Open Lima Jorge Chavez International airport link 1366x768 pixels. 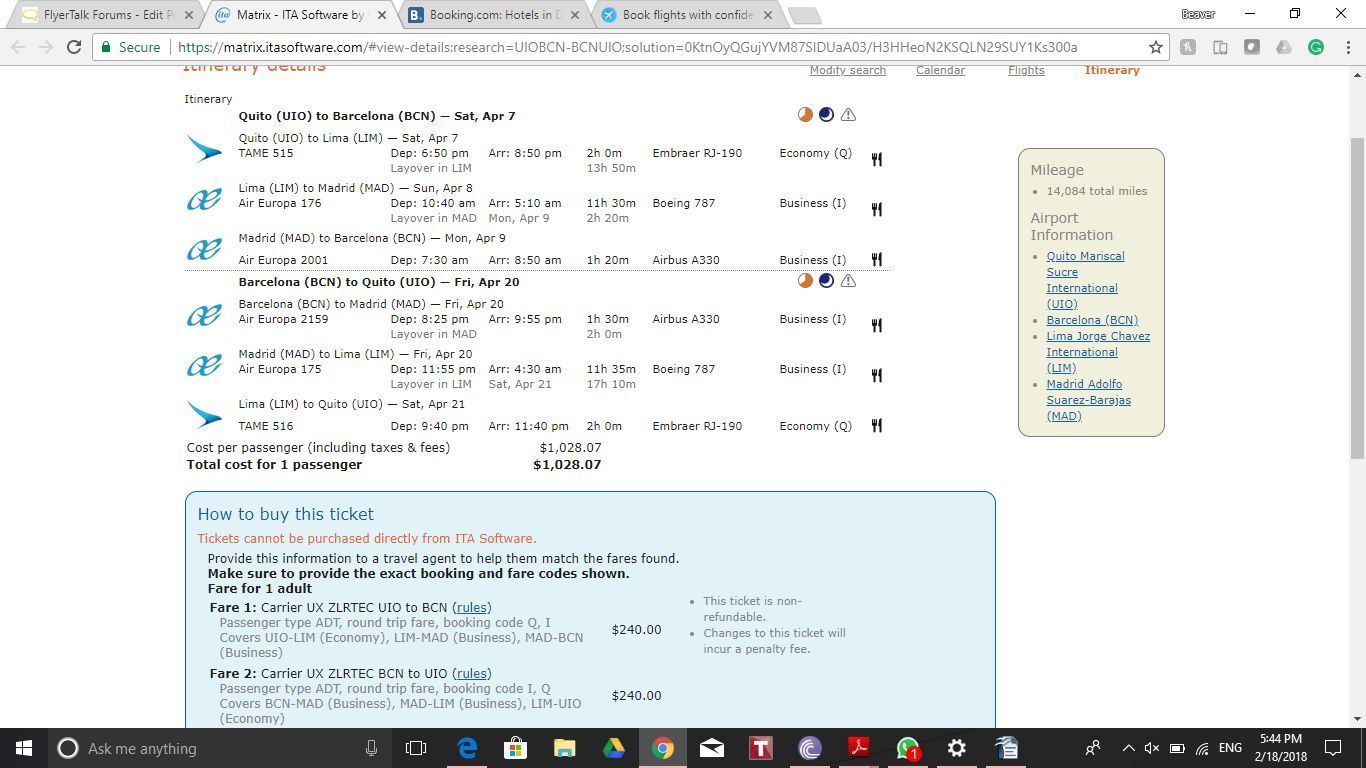[x=1098, y=352]
